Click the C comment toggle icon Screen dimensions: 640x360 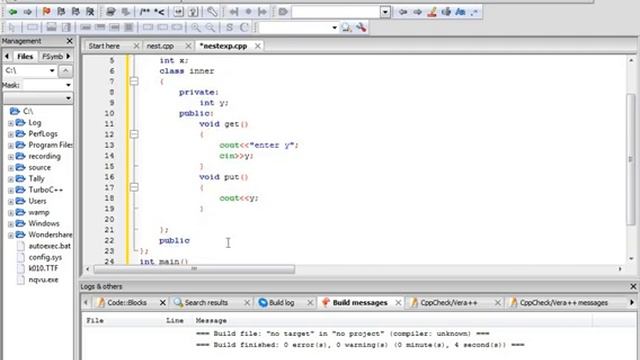click(x=244, y=27)
